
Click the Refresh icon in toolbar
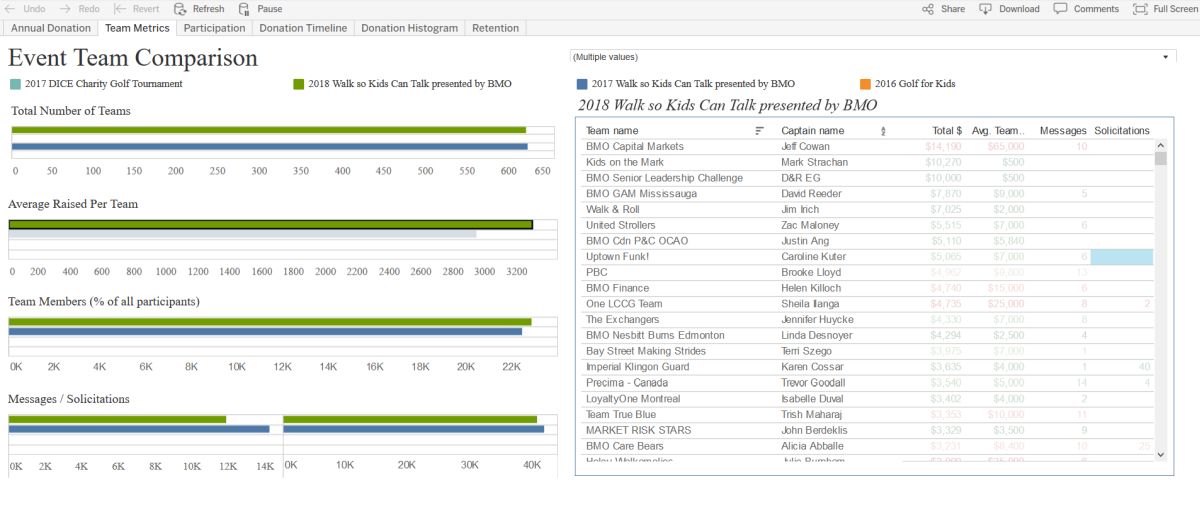pyautogui.click(x=180, y=9)
